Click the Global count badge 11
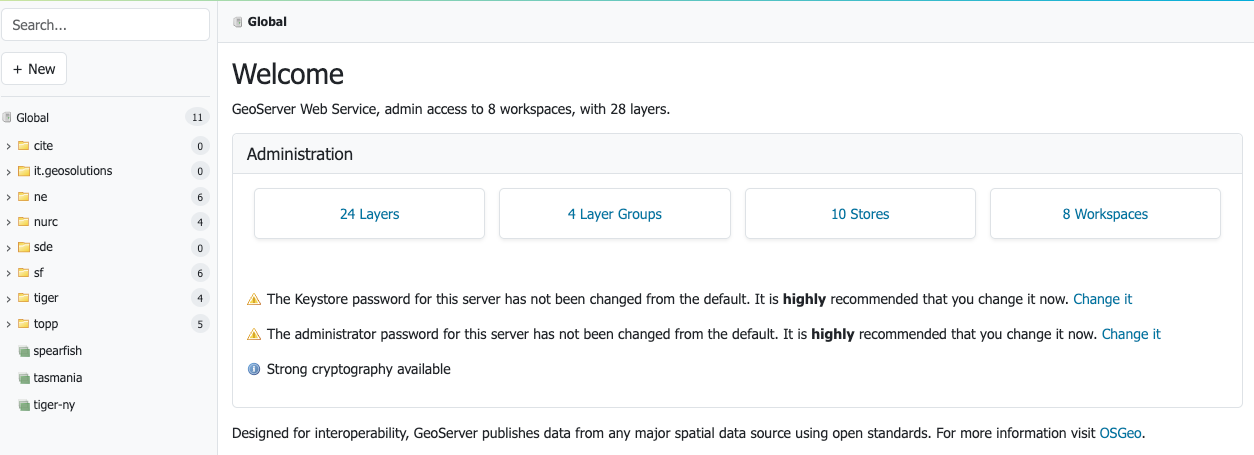 point(197,118)
